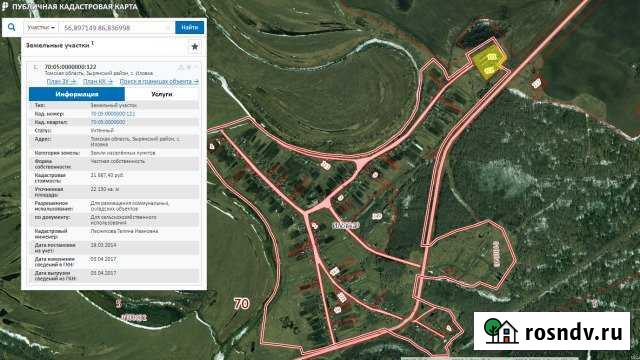Collapse result 70:05:0000000:122 using its arrow icon
Screen dimensions: 640x360
196,67
